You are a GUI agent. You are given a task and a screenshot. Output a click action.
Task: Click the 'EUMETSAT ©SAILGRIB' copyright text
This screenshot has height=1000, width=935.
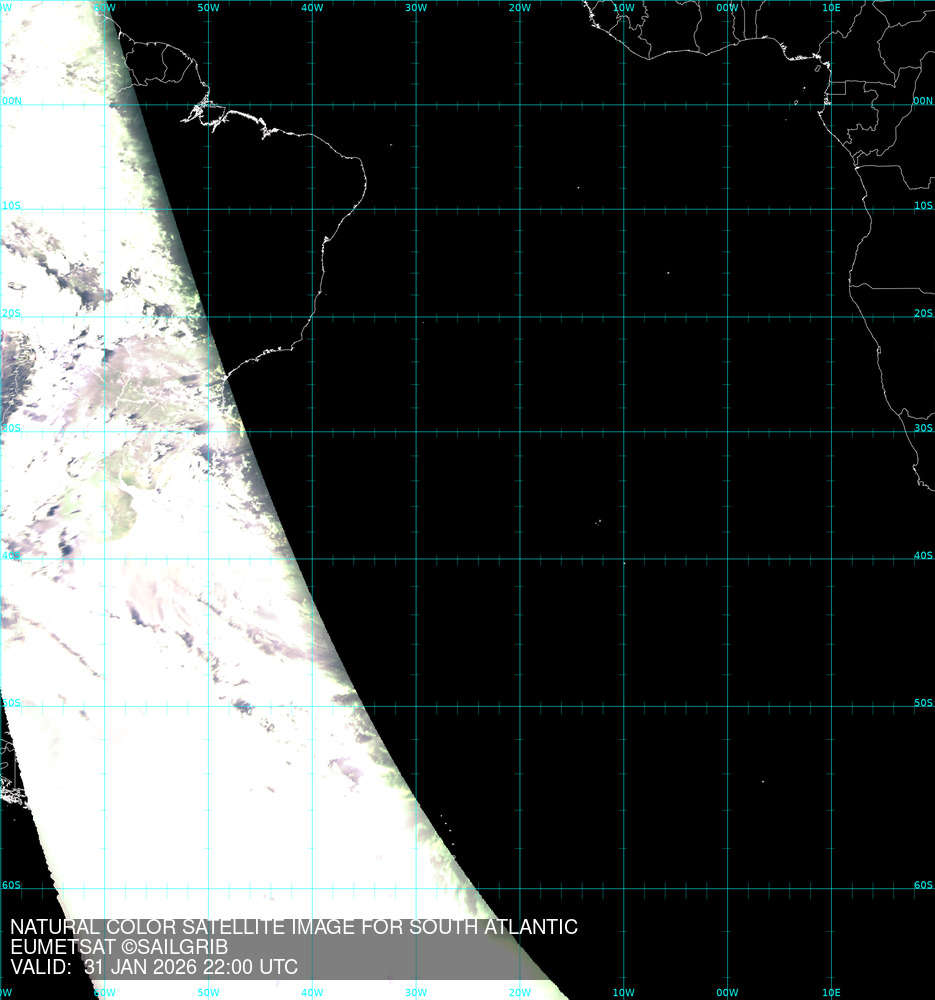(x=119, y=947)
